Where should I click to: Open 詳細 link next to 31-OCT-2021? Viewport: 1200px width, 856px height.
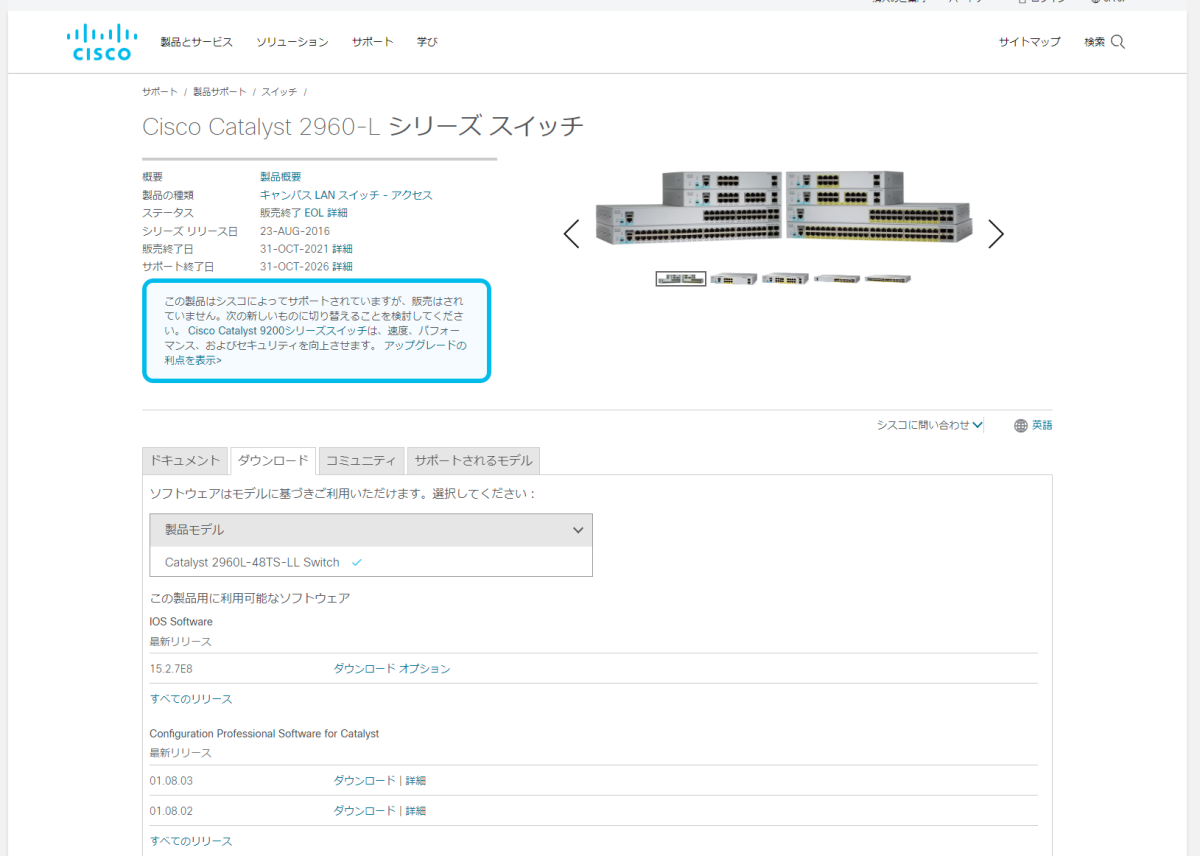[342, 249]
